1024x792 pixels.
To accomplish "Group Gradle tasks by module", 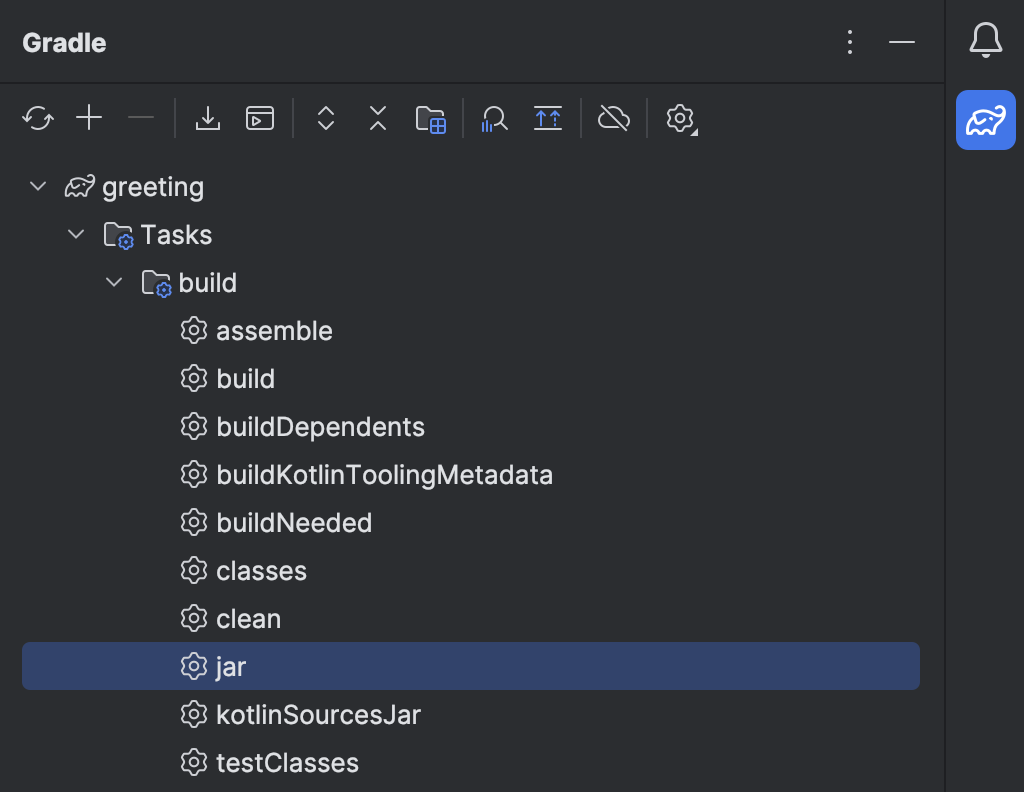I will point(431,118).
